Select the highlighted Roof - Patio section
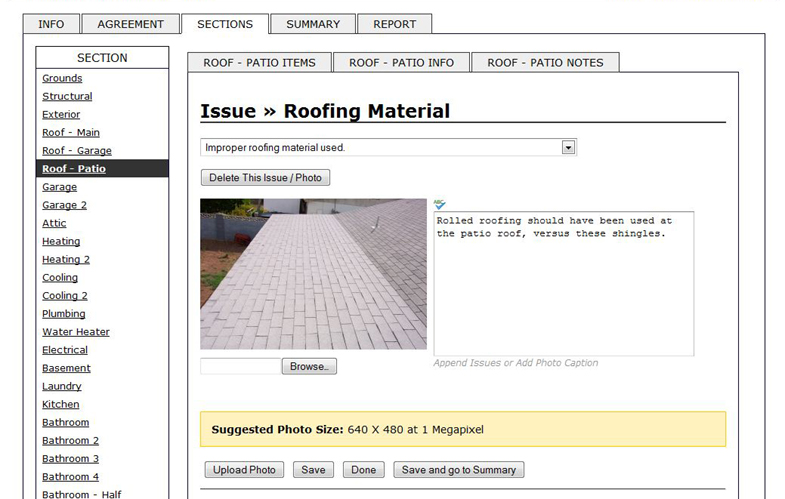The height and width of the screenshot is (499, 785). pos(102,169)
